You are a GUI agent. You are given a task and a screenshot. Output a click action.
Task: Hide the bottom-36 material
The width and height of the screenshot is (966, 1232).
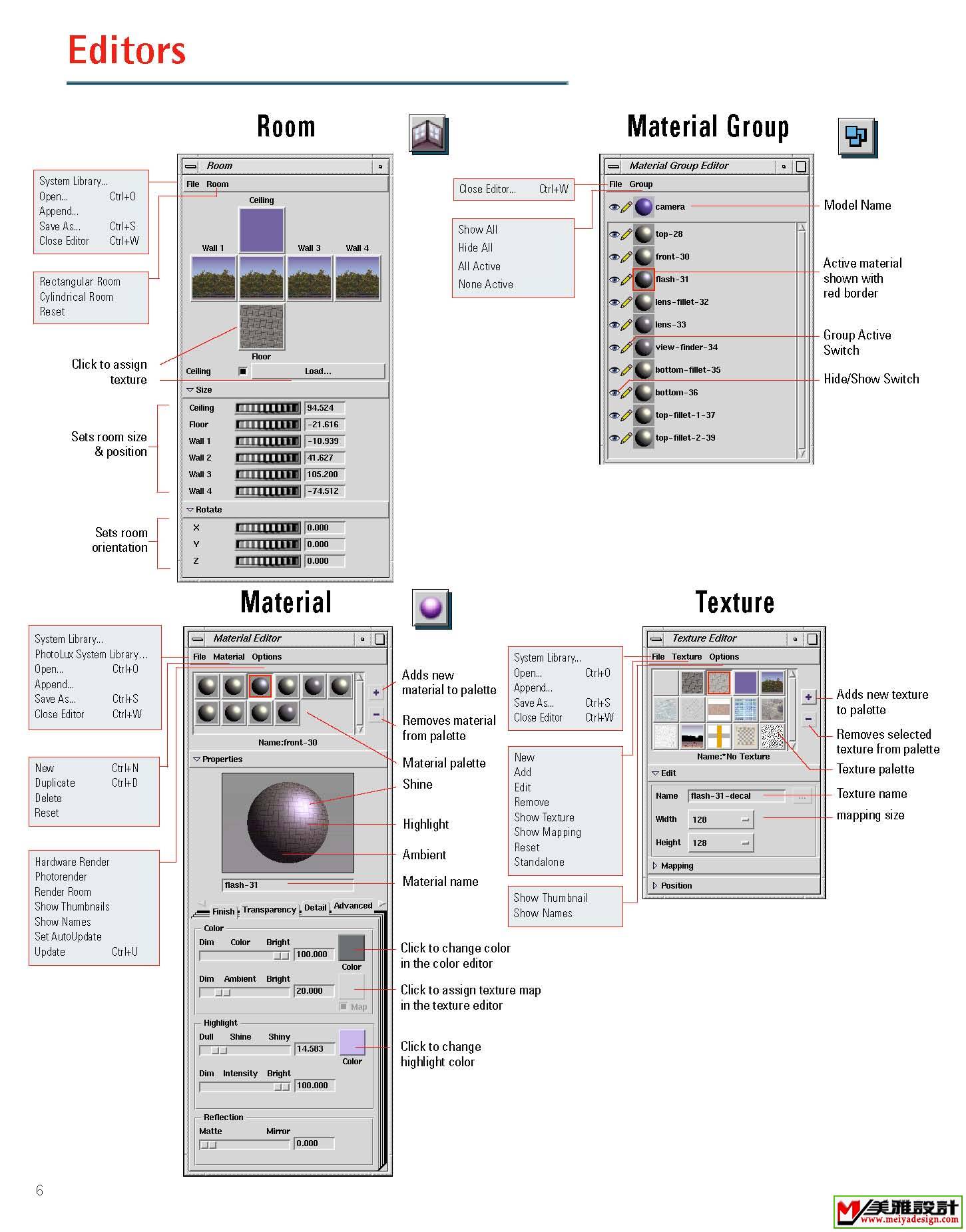coord(614,393)
